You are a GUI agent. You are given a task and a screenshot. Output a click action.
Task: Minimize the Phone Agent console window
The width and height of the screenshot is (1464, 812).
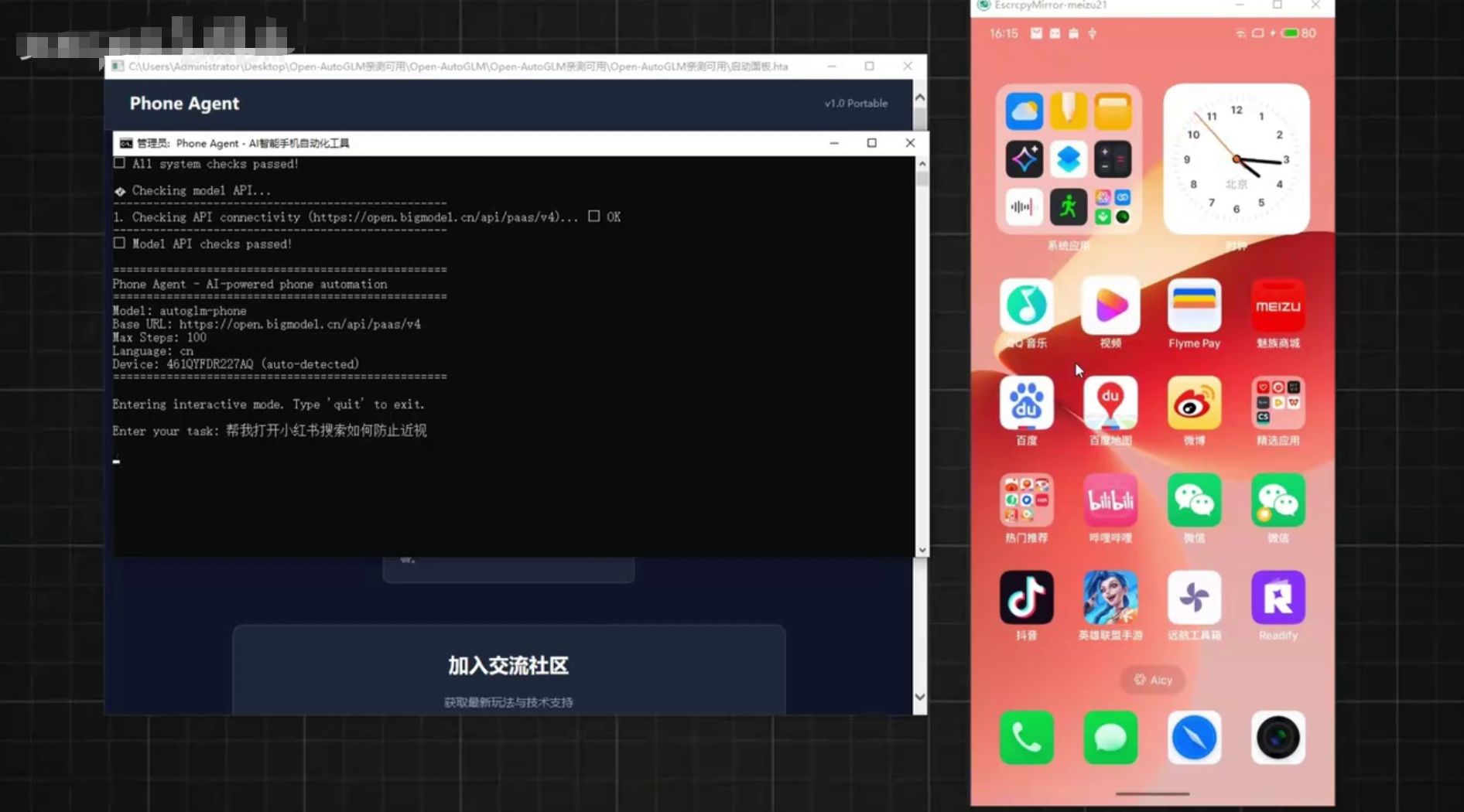click(x=834, y=143)
